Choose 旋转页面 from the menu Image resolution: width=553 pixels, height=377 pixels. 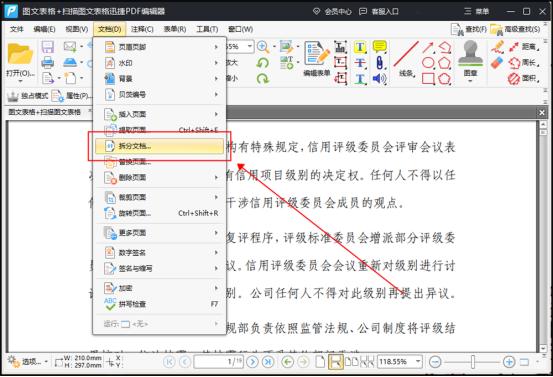pos(160,213)
